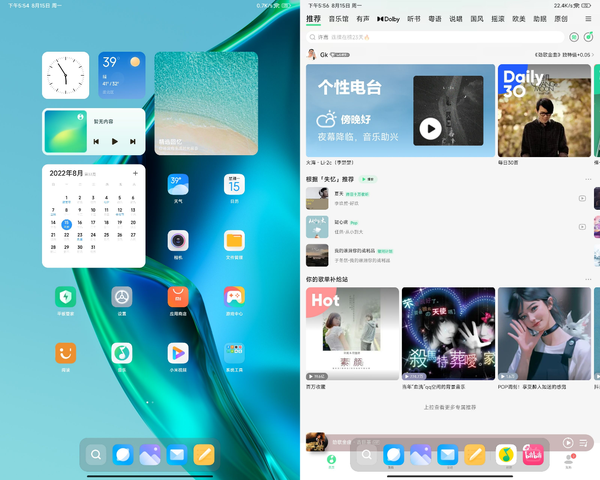Switch to the Dolby tab

click(x=388, y=19)
